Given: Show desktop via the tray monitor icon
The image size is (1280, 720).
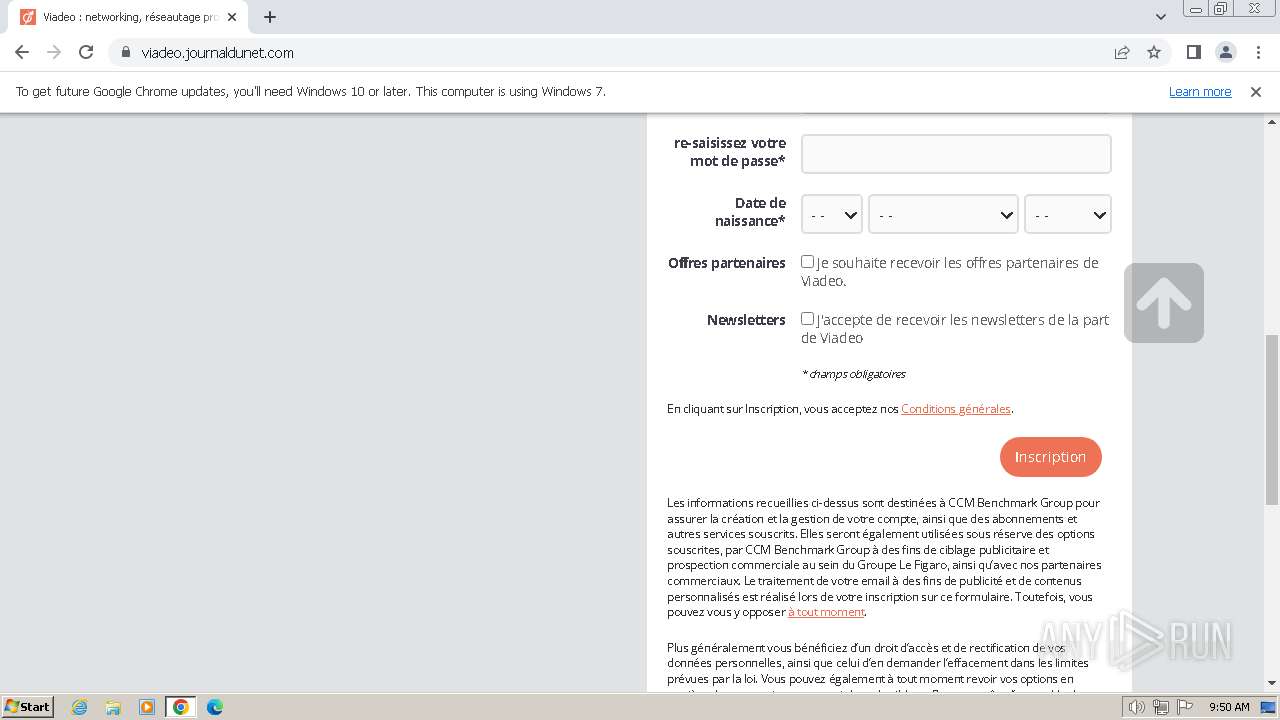Looking at the screenshot, I should (x=1268, y=707).
